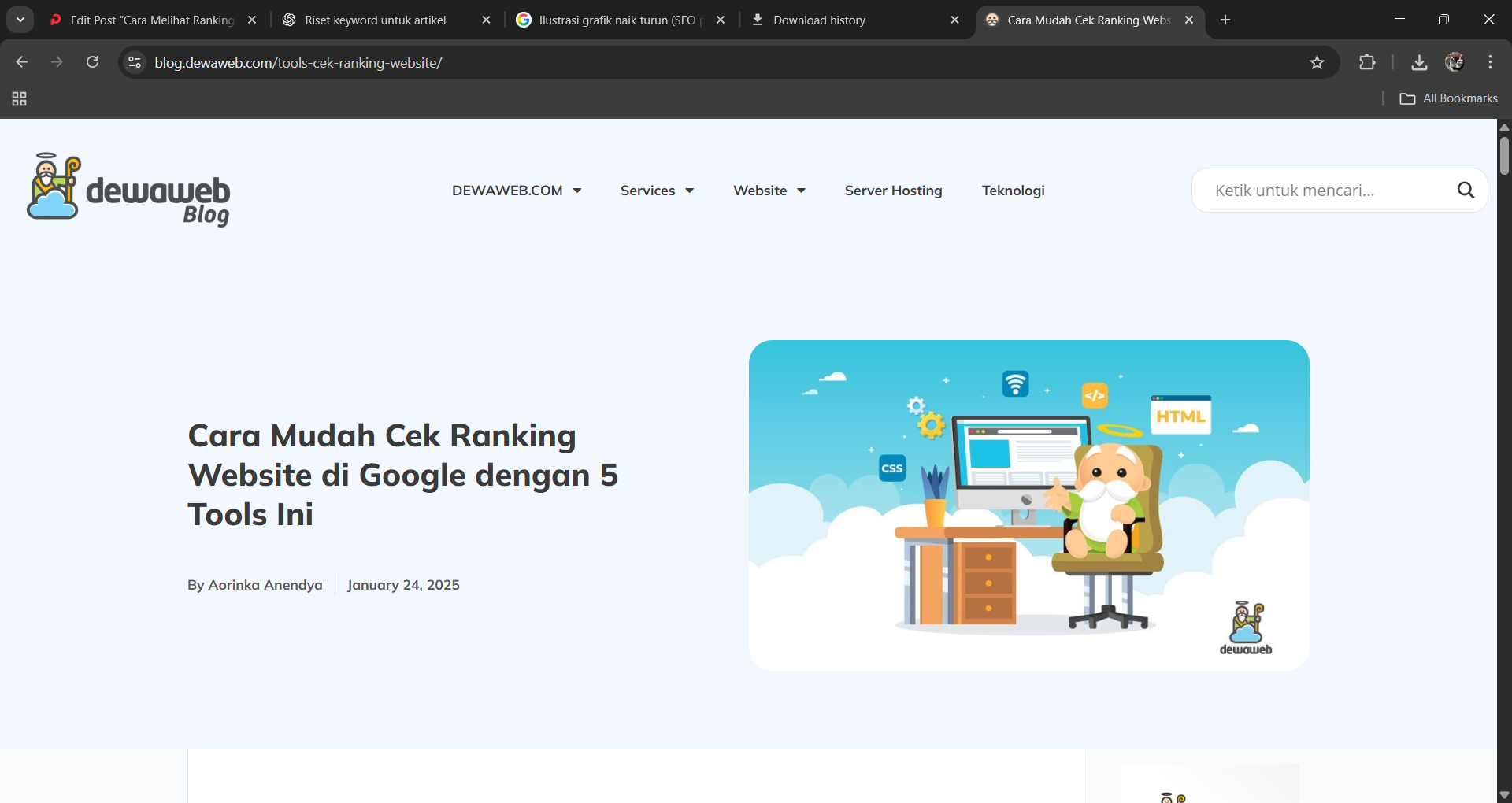Click the January 24, 2025 date
The image size is (1512, 803).
tap(403, 585)
